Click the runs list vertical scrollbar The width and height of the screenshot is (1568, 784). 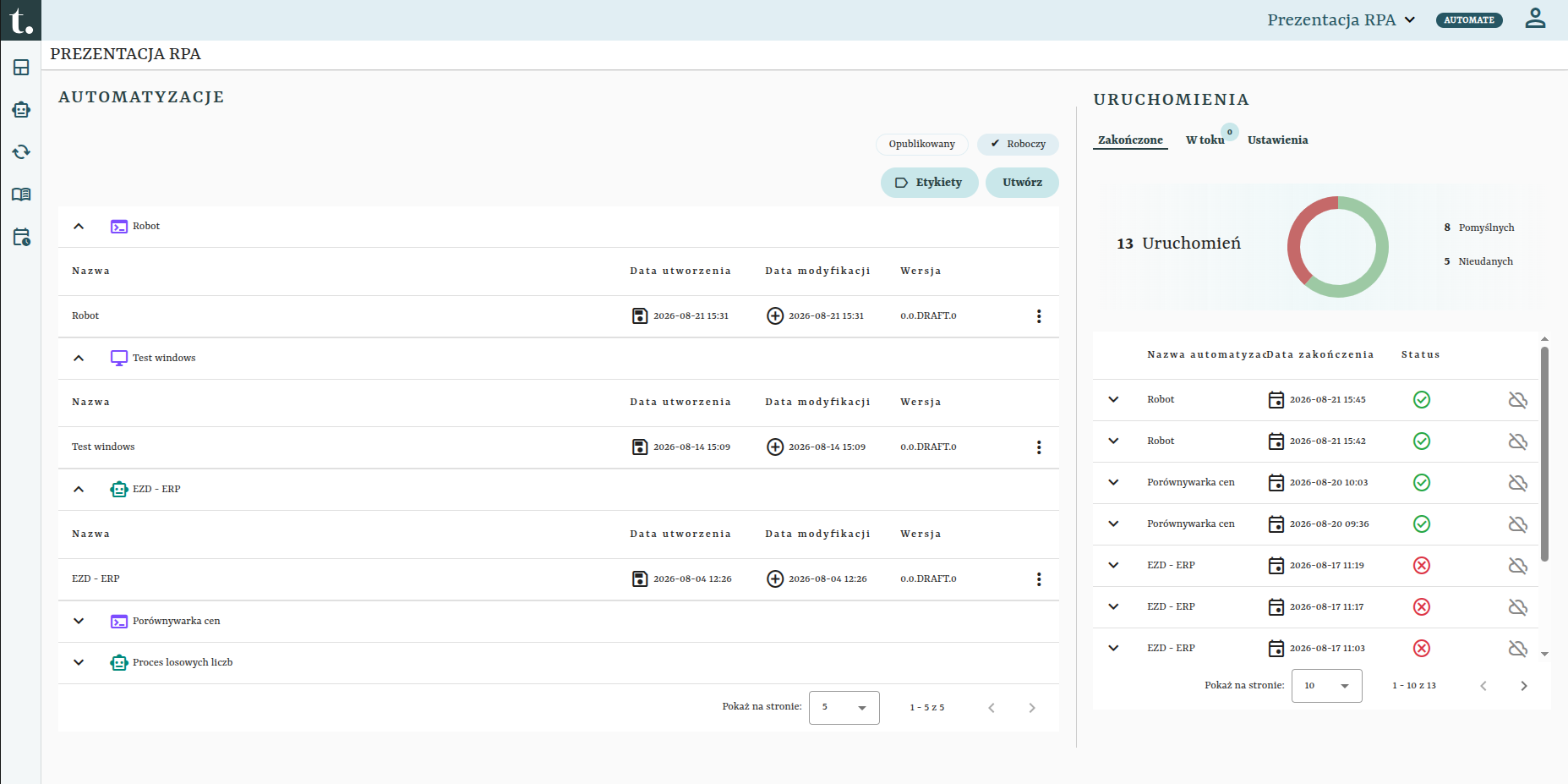tap(1544, 454)
